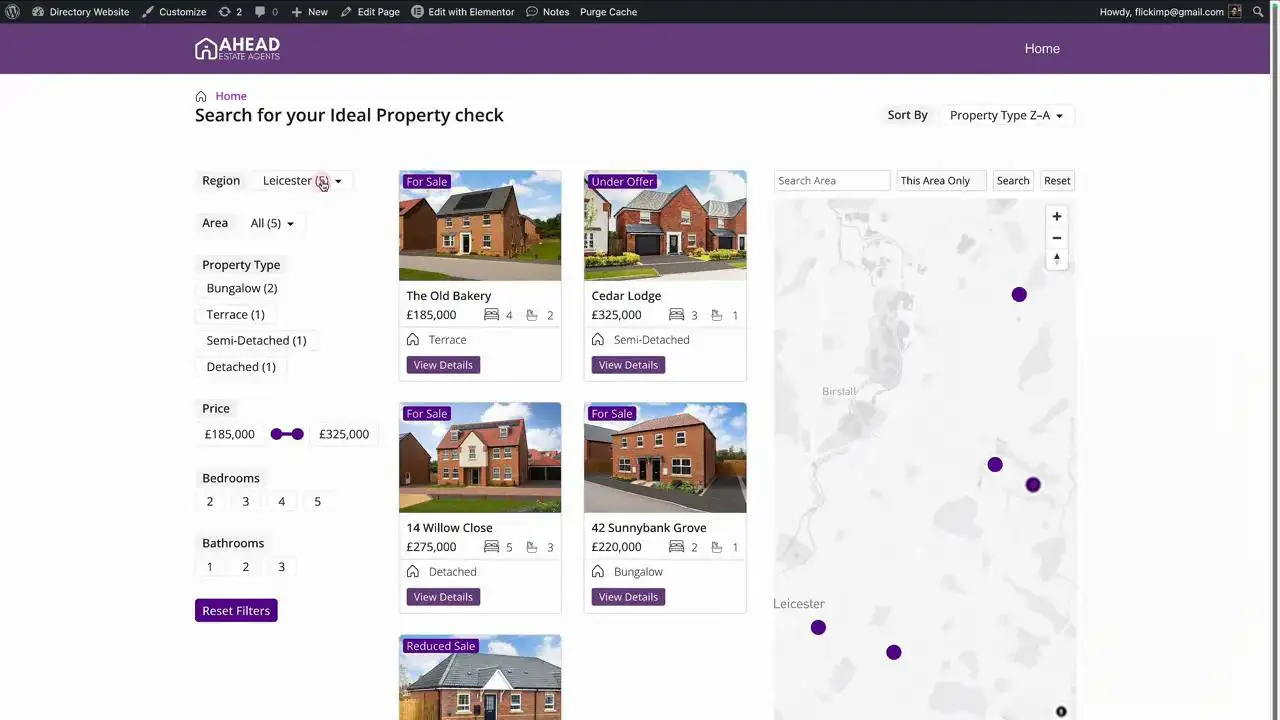
Task: Click the maximum price slider handle
Action: coord(297,434)
